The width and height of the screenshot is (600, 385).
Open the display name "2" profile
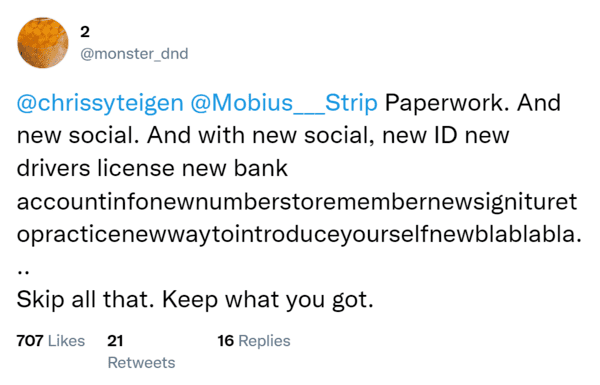[85, 32]
